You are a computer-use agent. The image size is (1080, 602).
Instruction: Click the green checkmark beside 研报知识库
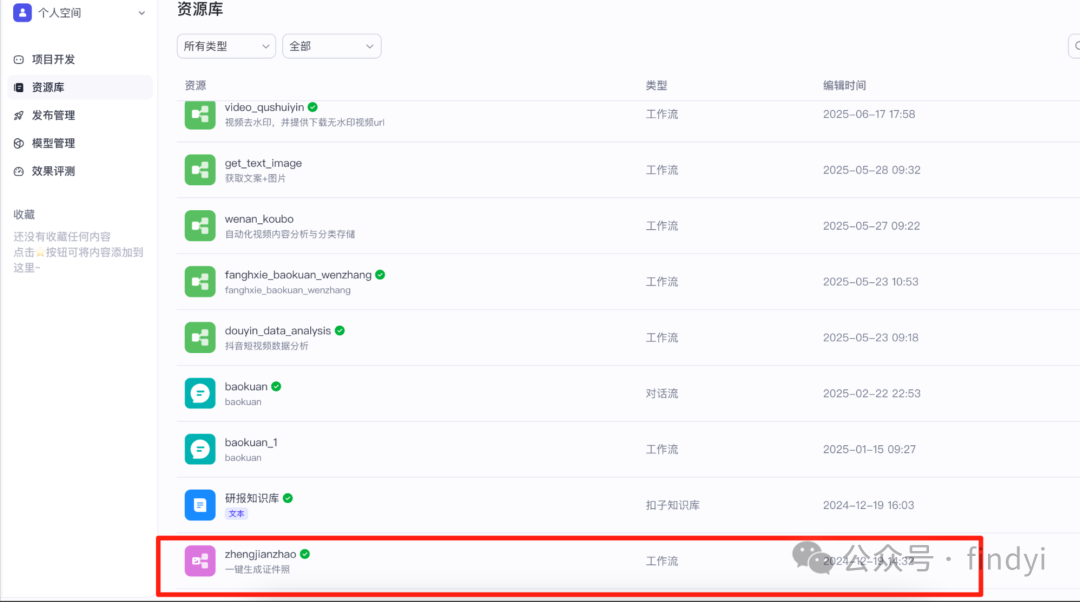pos(288,498)
